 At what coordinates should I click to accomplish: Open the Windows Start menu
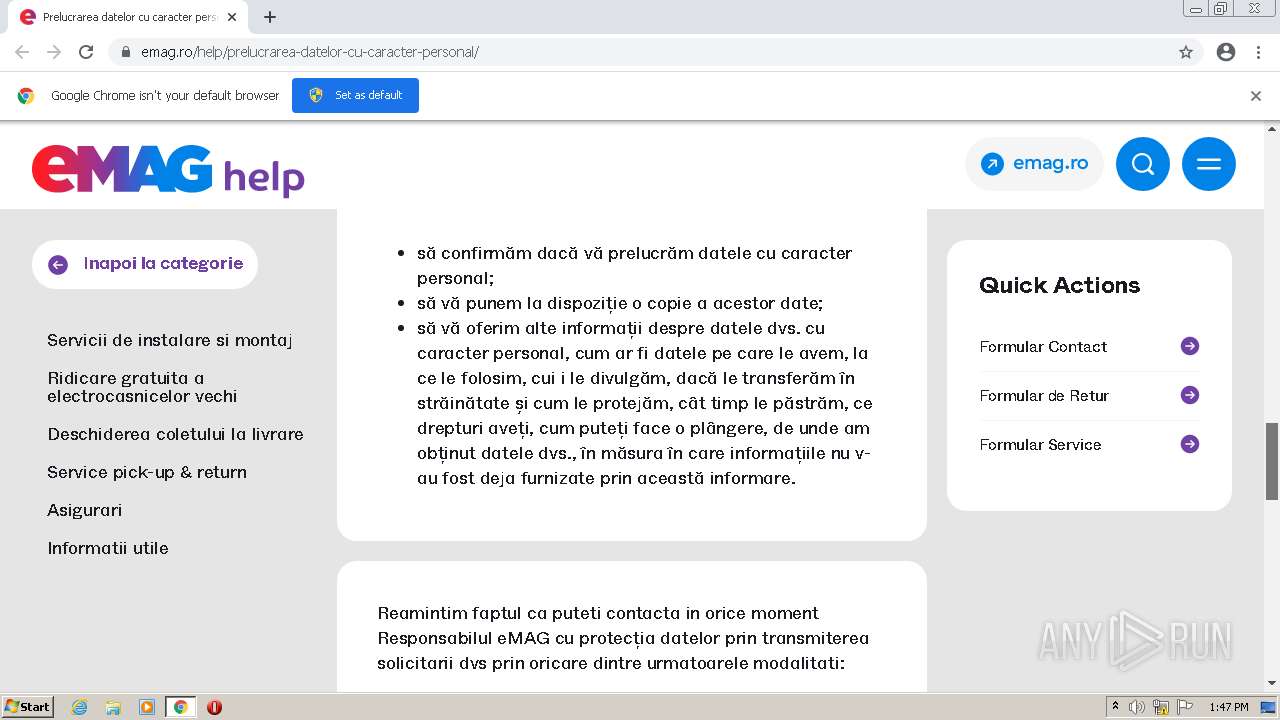tap(28, 707)
